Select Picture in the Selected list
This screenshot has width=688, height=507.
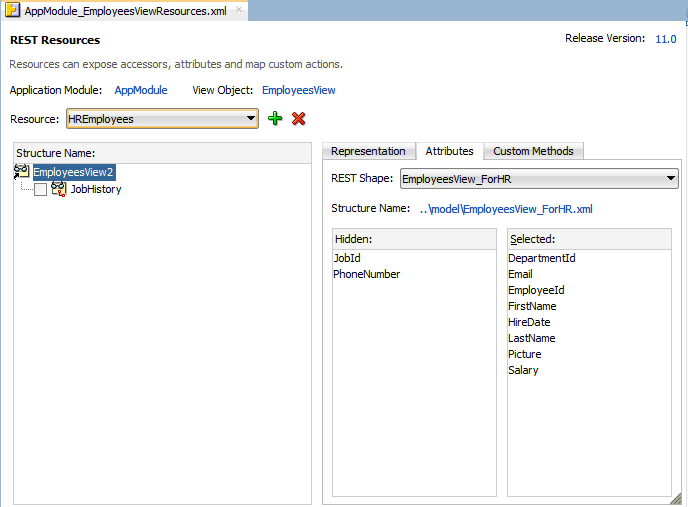(x=525, y=354)
